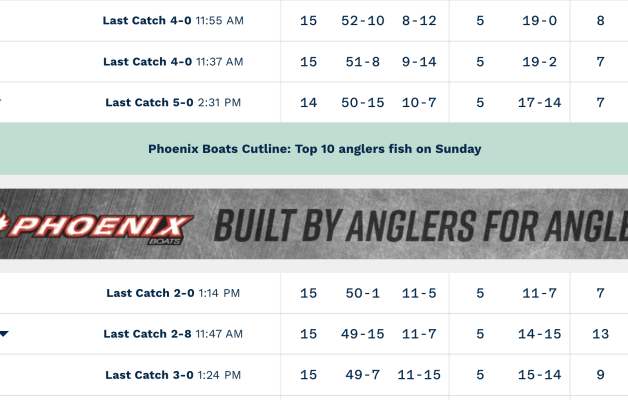Click the 14-15 day weight cell

pyautogui.click(x=539, y=334)
